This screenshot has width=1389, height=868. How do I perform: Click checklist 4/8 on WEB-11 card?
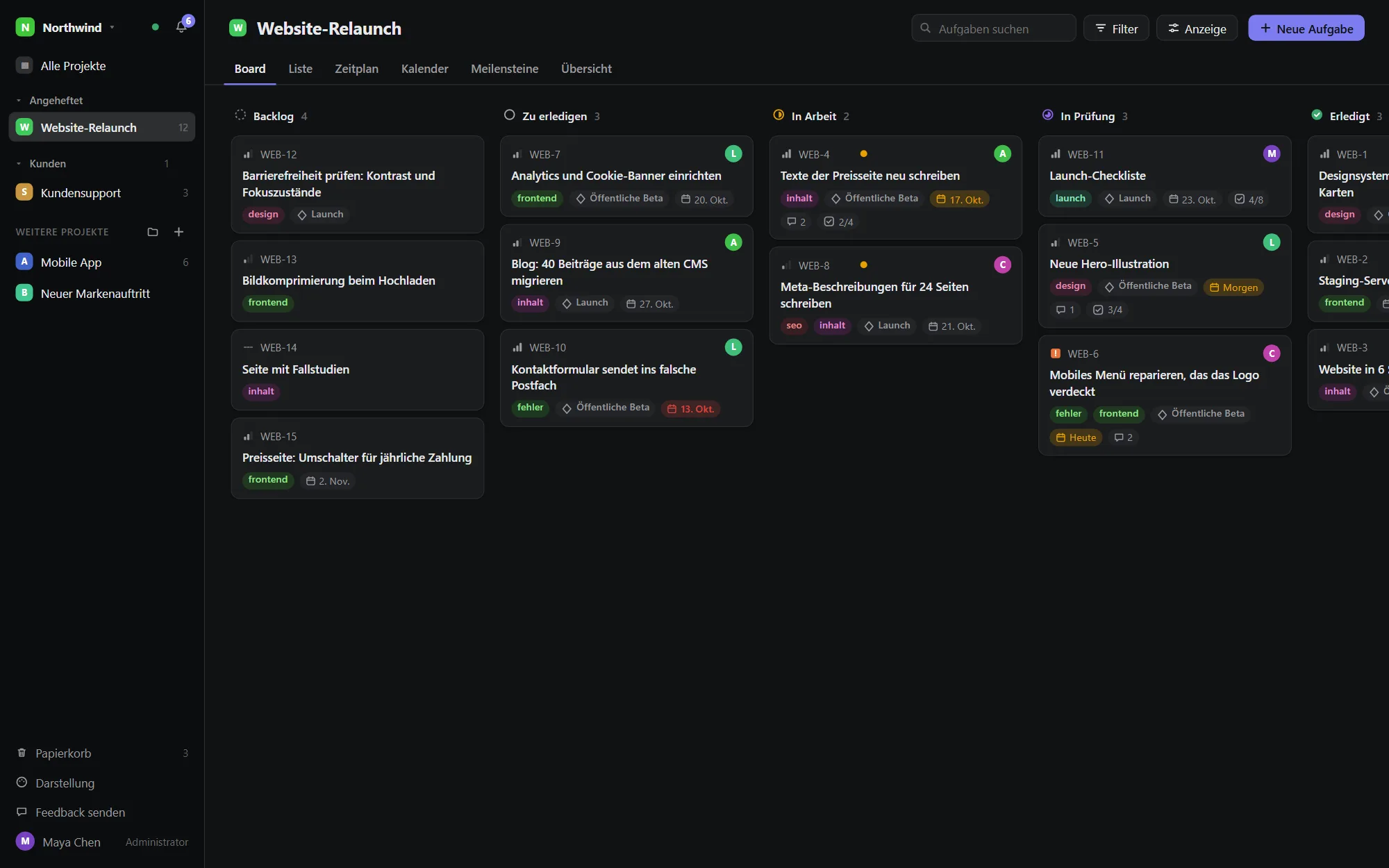[x=1249, y=199]
